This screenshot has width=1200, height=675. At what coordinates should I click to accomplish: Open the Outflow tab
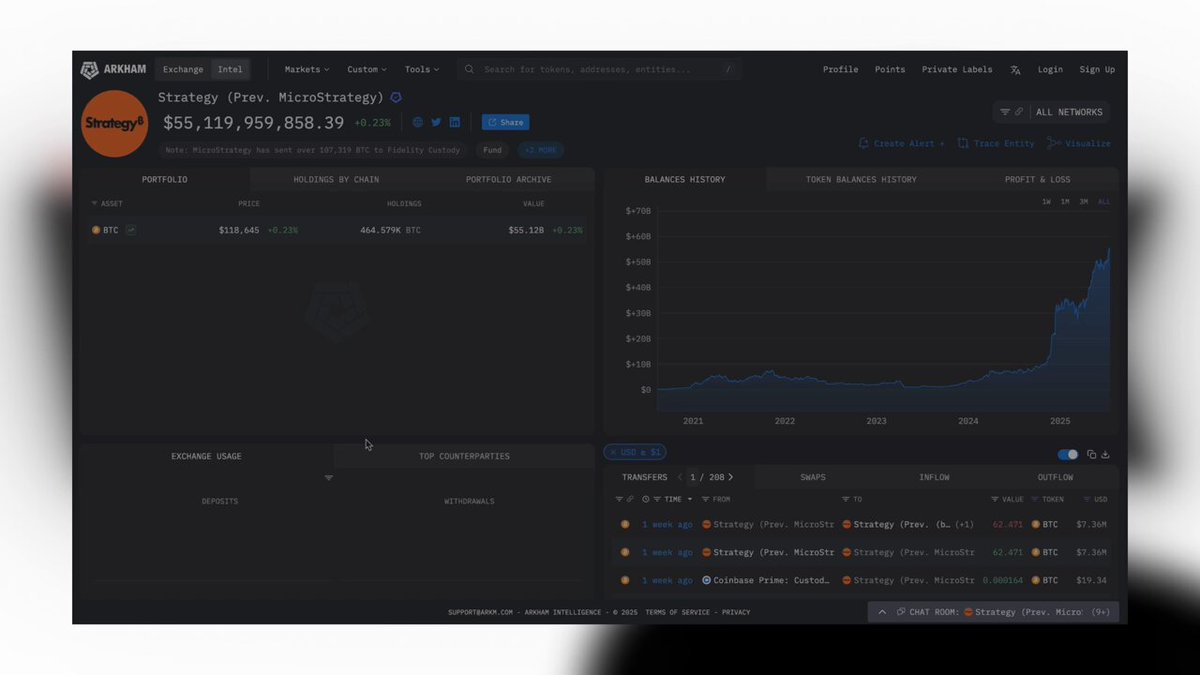pos(1055,477)
